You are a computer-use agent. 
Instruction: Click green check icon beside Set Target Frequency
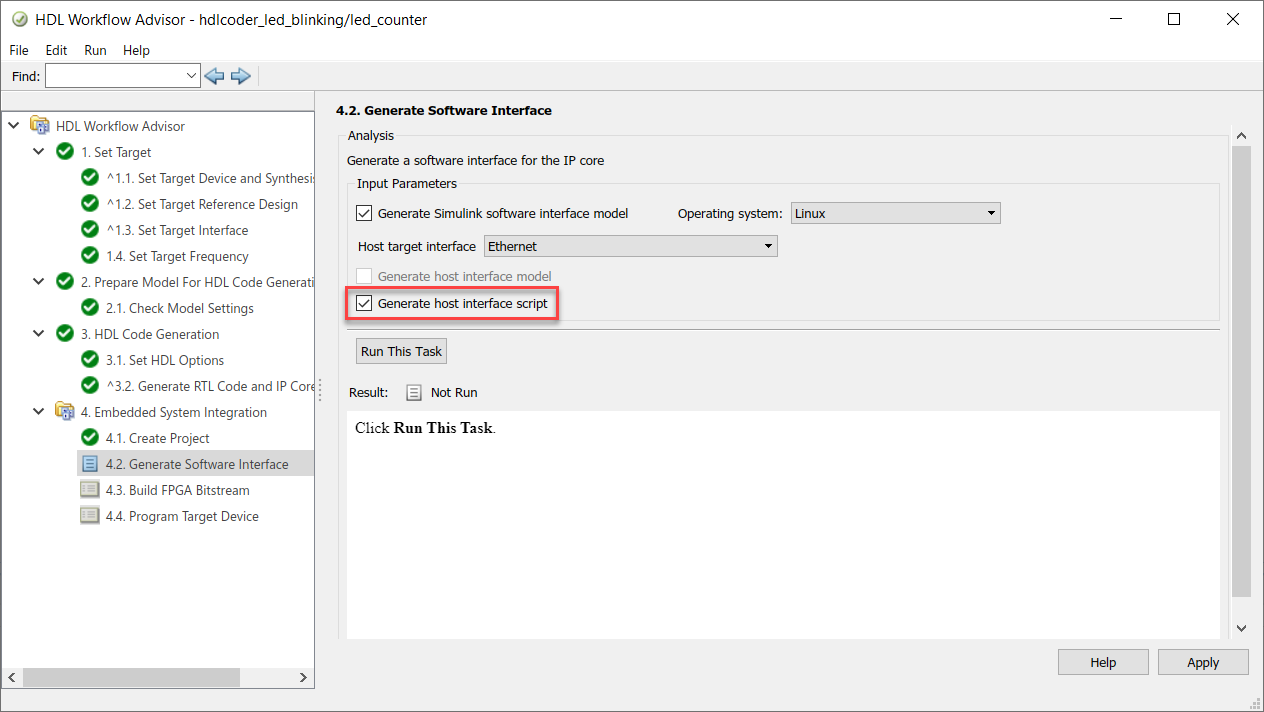click(90, 256)
